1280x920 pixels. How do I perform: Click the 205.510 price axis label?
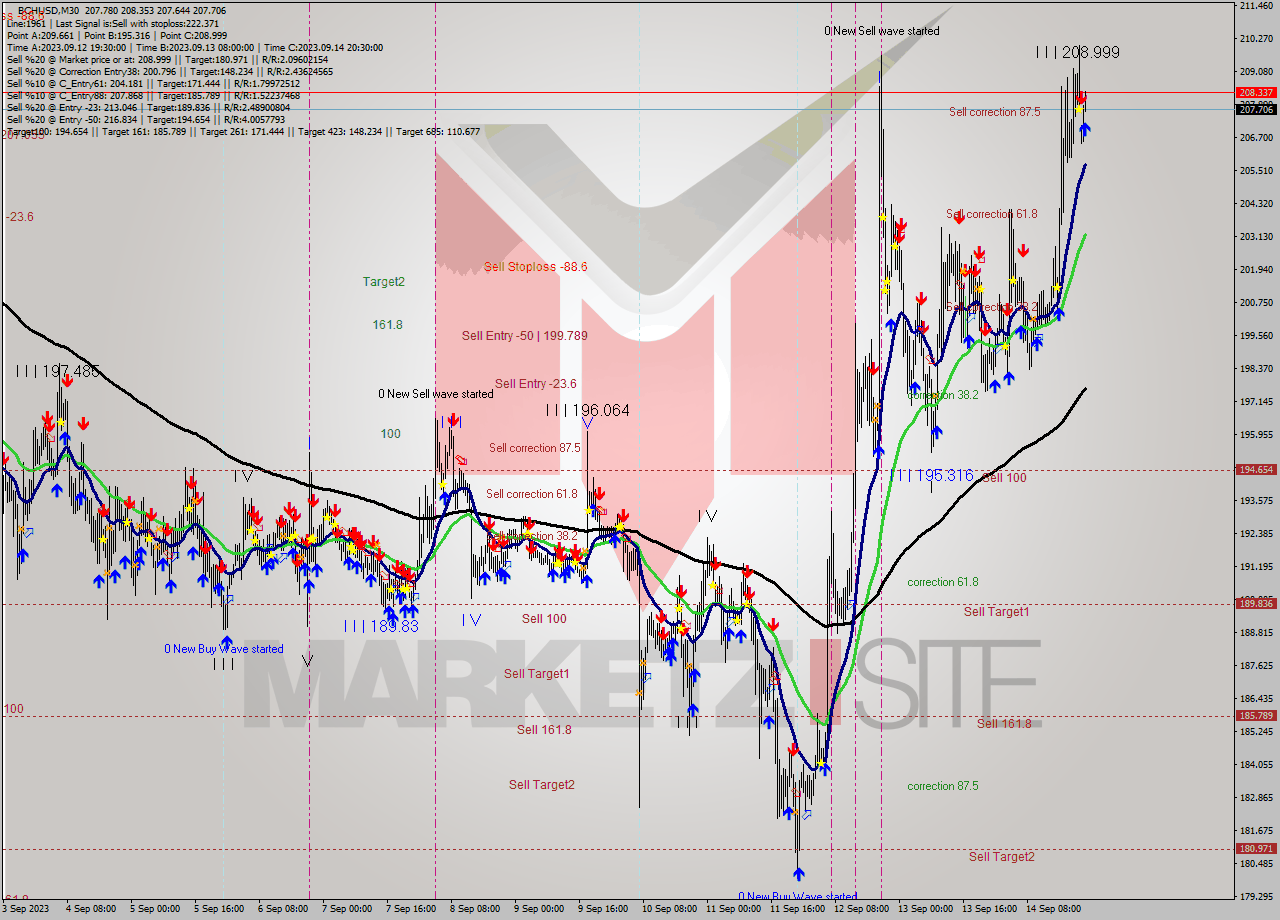(x=1257, y=171)
